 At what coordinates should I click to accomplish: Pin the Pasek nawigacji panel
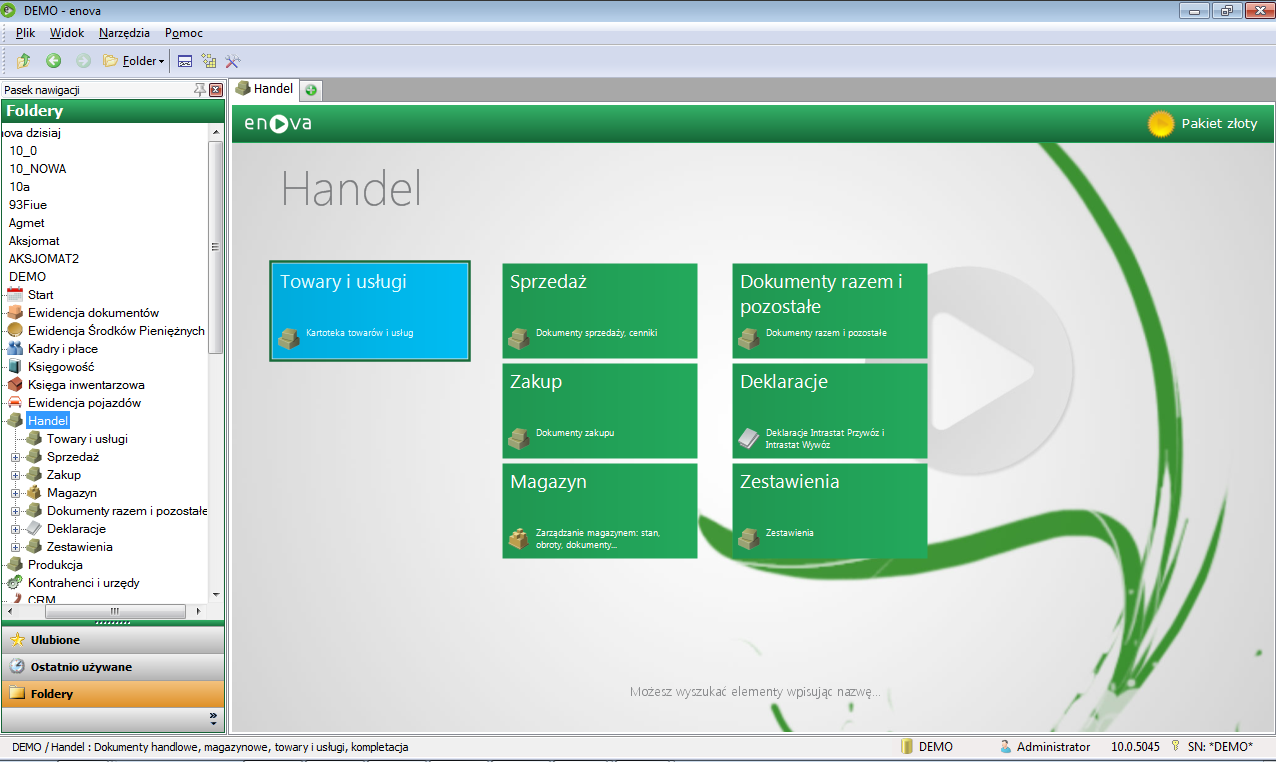click(200, 90)
